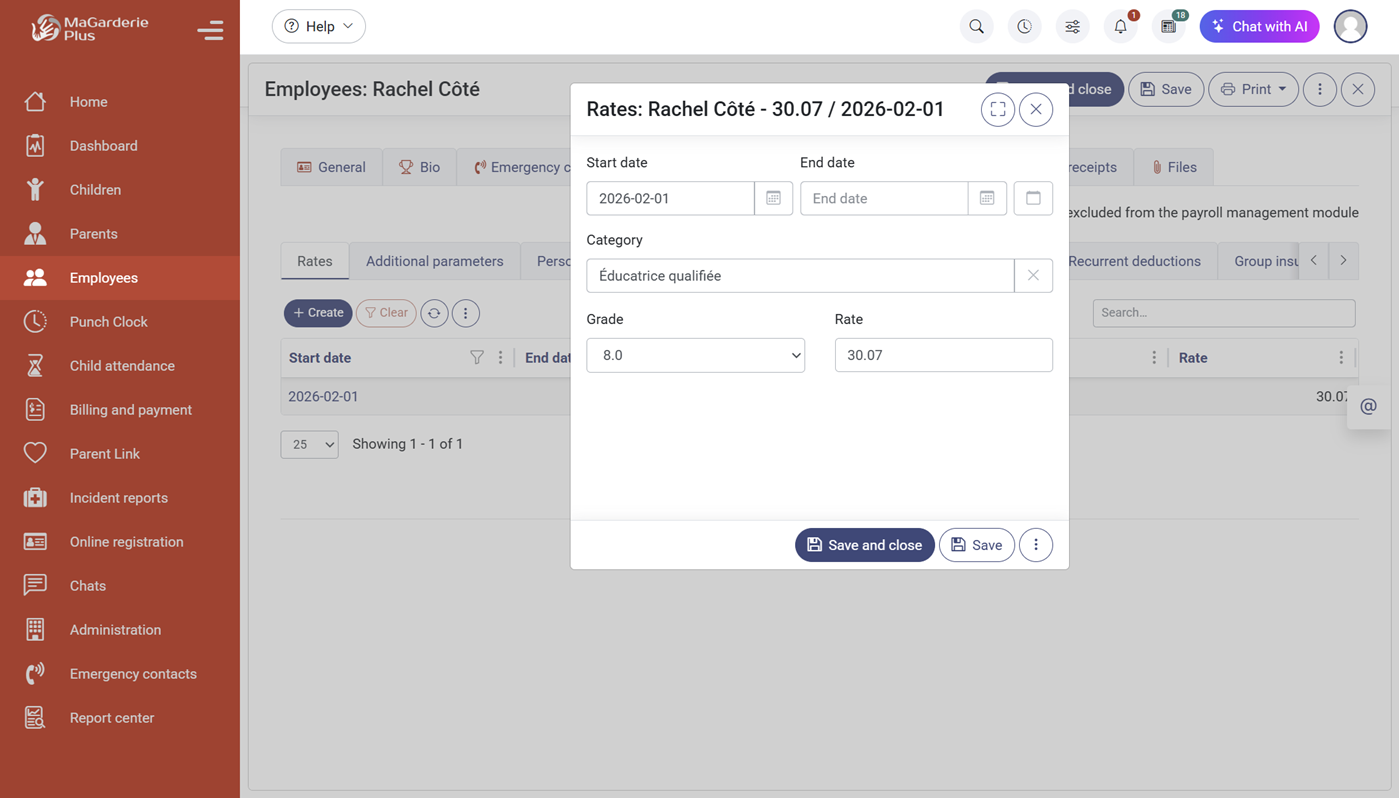Open the notifications bell icon
Image resolution: width=1400 pixels, height=798 pixels.
click(1120, 27)
